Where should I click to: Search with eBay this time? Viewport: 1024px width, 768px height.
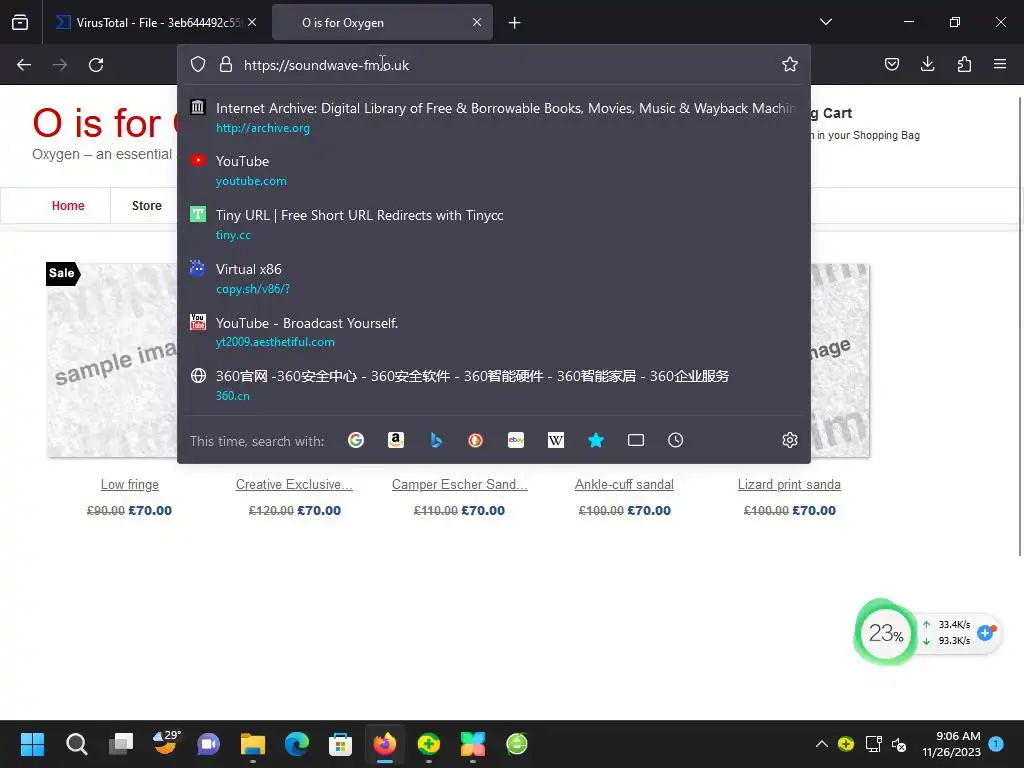point(516,440)
